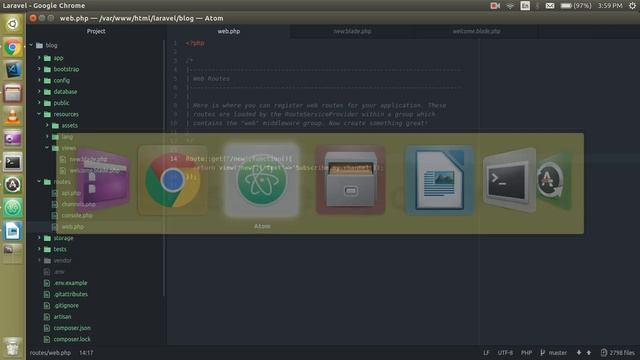This screenshot has height=360, width=640.
Task: Expand the app folder
Action: [39, 58]
